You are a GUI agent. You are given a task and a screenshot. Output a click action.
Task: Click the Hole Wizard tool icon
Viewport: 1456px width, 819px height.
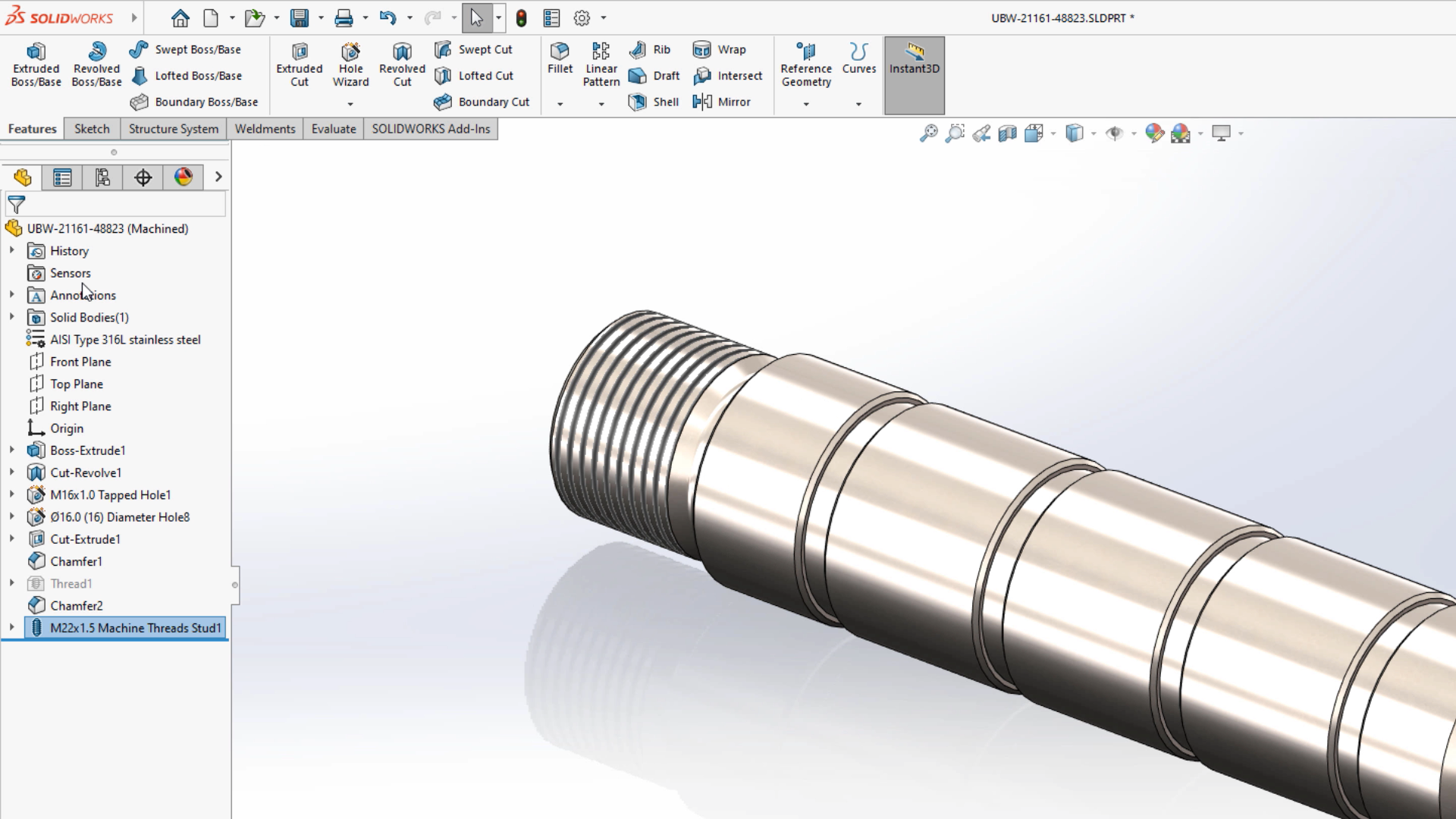(350, 52)
